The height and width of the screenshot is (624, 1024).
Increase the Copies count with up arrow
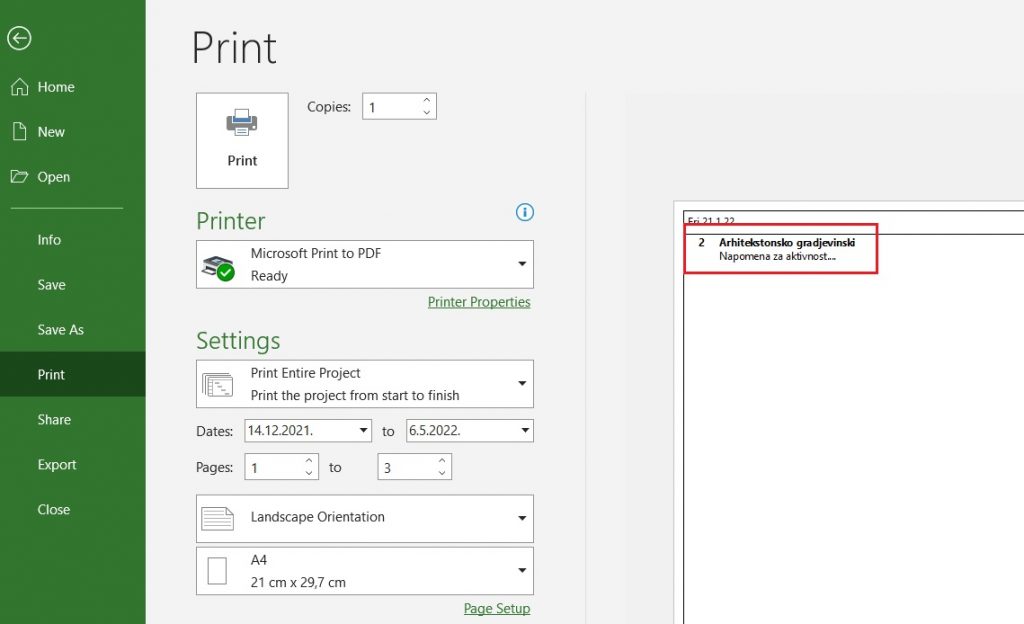(x=427, y=100)
